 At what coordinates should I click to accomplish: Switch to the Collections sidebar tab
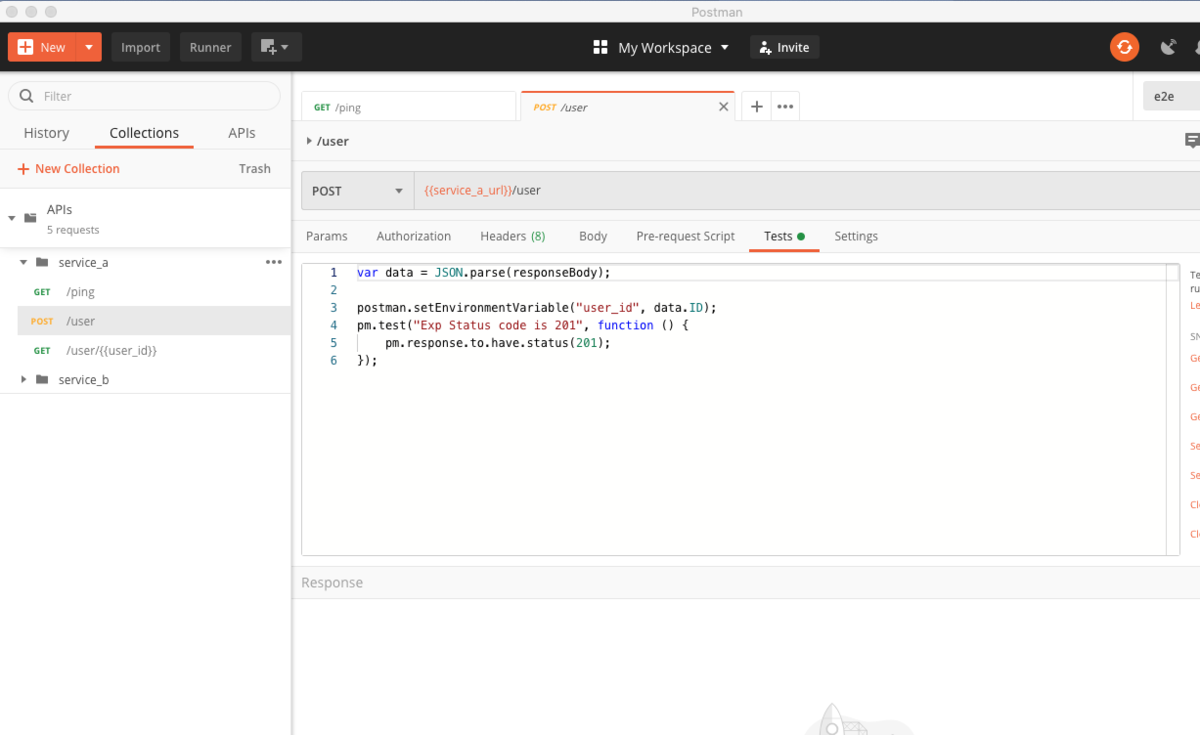[x=144, y=133]
